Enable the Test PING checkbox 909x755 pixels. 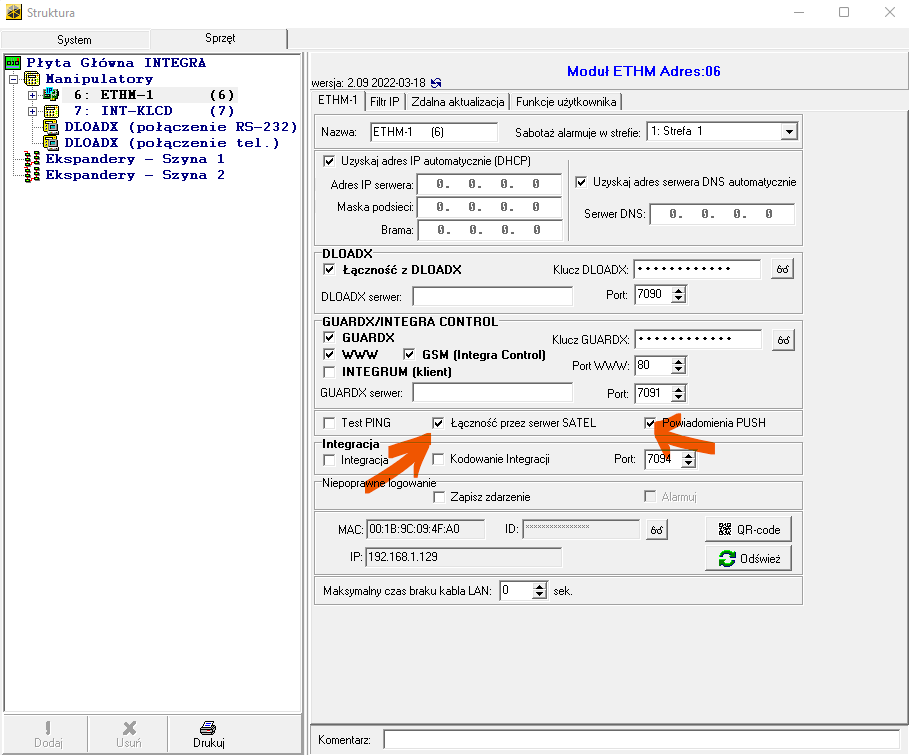click(329, 423)
